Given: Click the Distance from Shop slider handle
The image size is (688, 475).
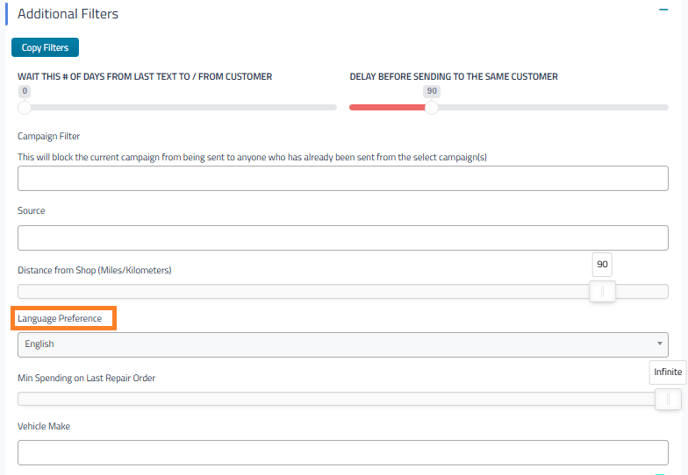Looking at the screenshot, I should click(602, 291).
